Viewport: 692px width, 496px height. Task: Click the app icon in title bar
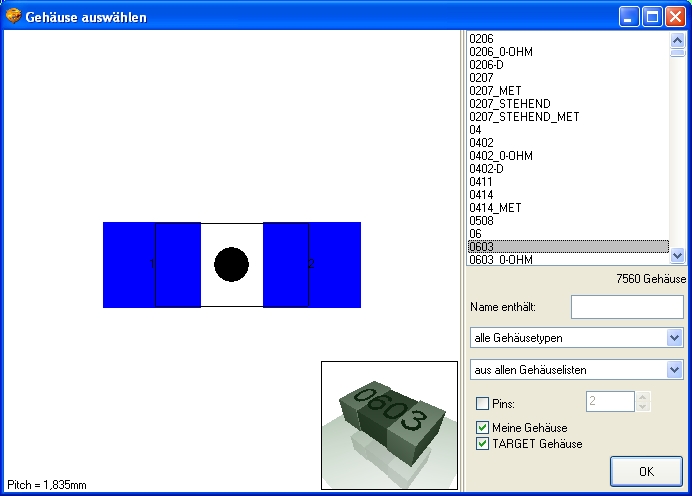pyautogui.click(x=14, y=16)
